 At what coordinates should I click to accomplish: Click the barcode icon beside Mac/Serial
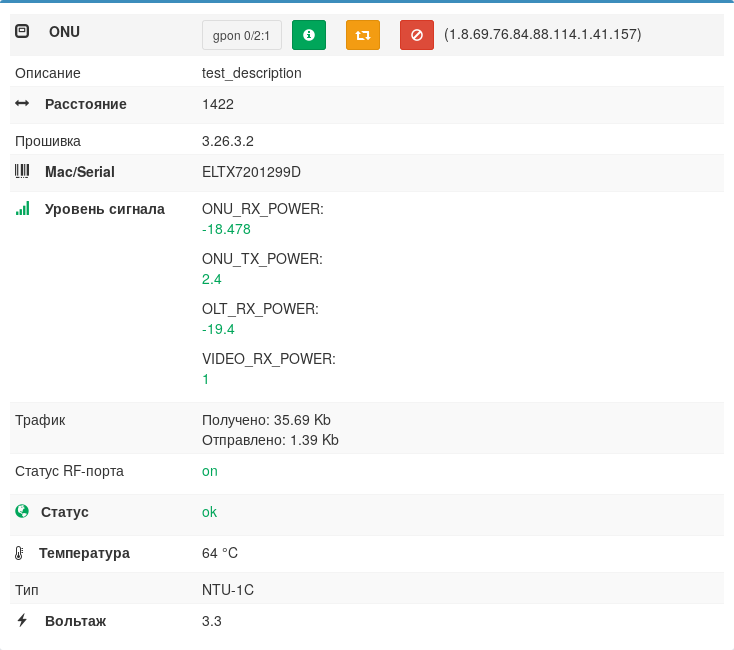(x=22, y=172)
